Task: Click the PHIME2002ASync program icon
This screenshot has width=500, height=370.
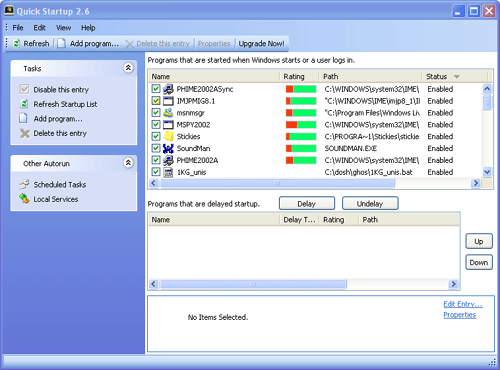Action: click(168, 89)
